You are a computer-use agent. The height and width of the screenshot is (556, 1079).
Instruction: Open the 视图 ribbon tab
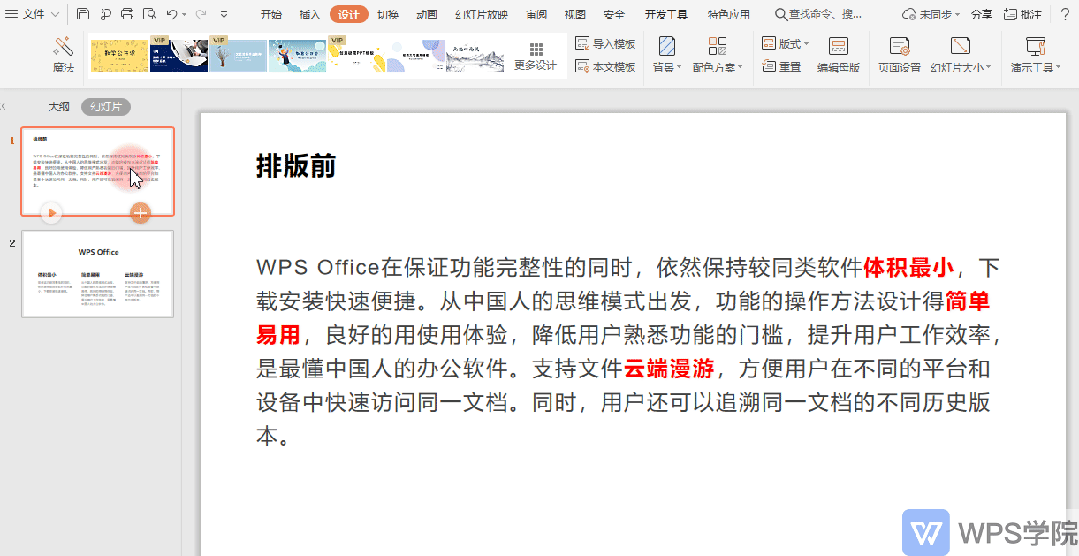point(575,14)
